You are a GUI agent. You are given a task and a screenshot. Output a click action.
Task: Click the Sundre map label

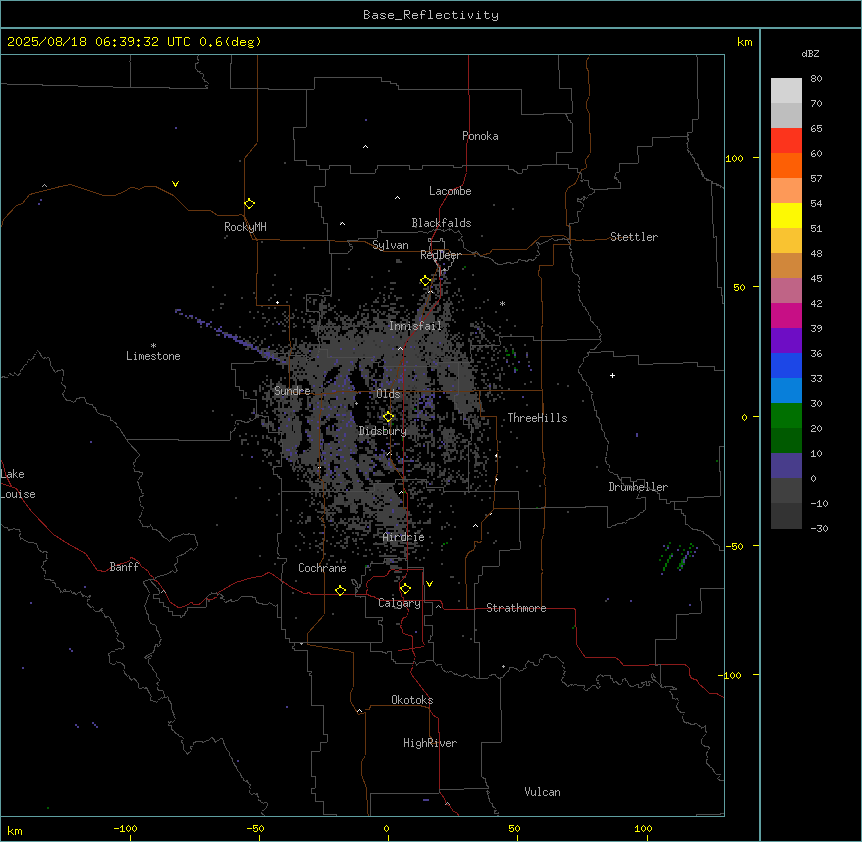292,391
